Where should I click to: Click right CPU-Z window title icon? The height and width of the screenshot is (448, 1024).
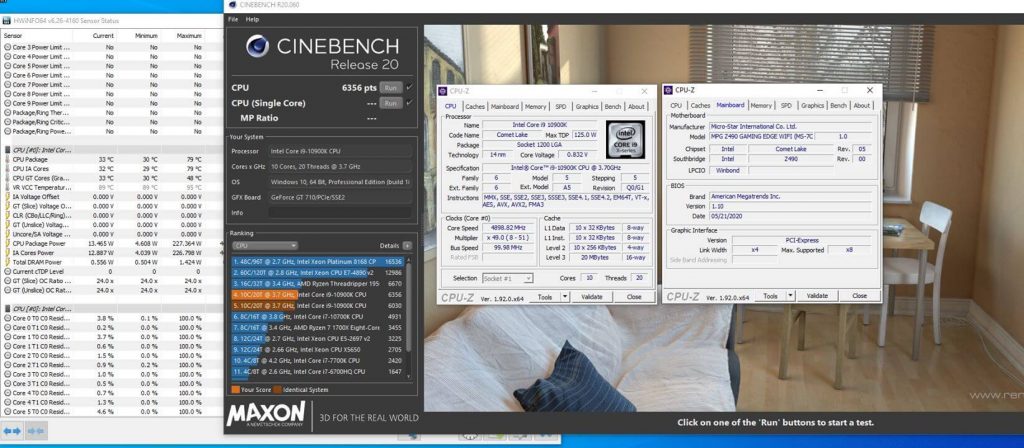[x=669, y=89]
